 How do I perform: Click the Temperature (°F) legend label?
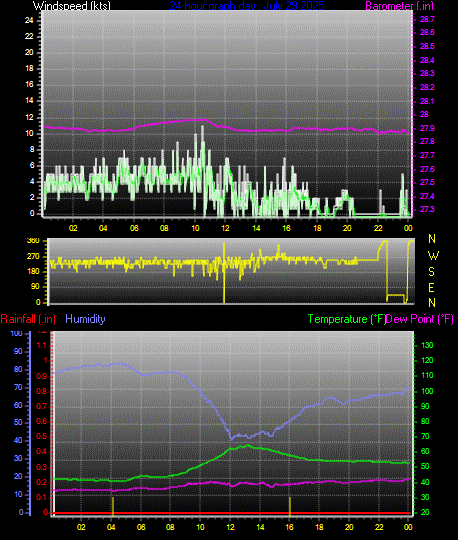point(347,319)
